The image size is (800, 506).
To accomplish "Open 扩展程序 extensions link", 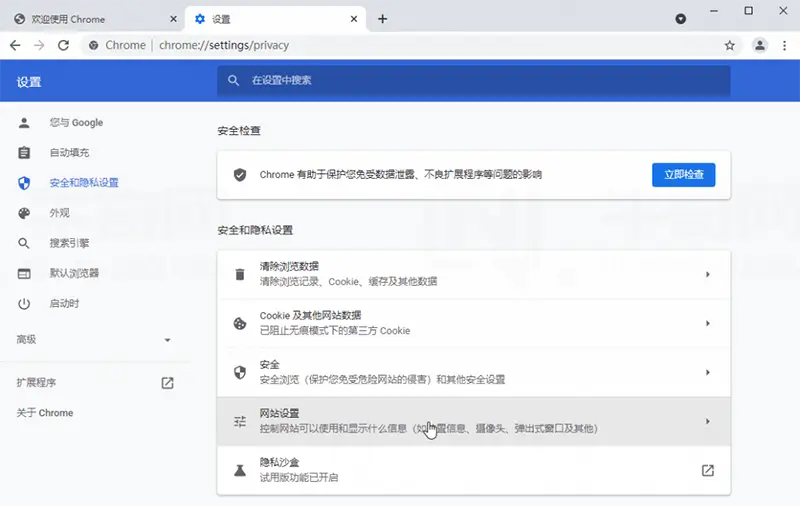I will click(x=36, y=383).
